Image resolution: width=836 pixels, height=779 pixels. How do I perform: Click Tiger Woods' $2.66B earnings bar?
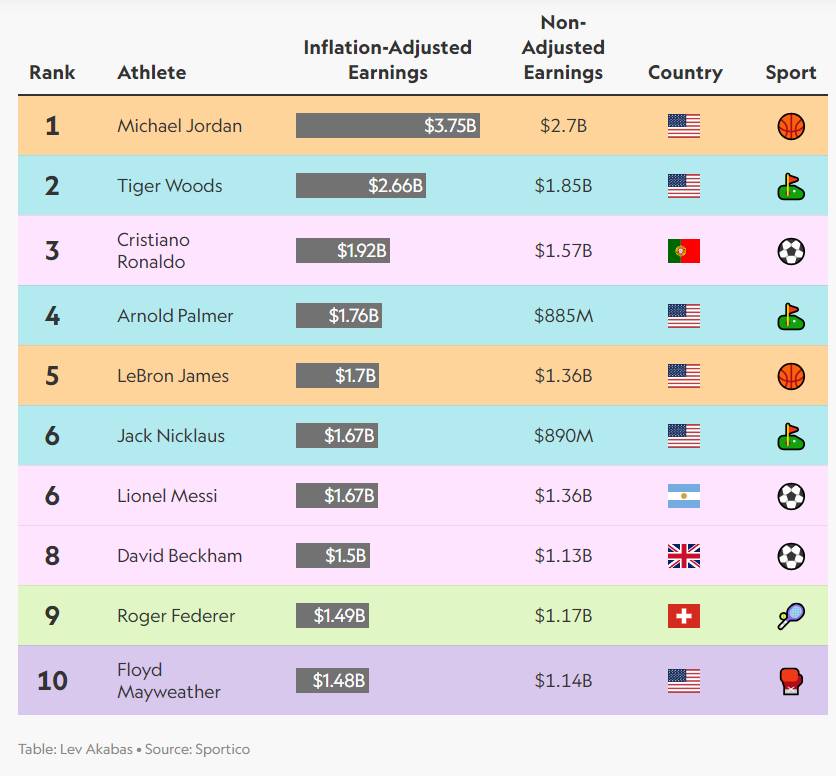click(x=361, y=186)
